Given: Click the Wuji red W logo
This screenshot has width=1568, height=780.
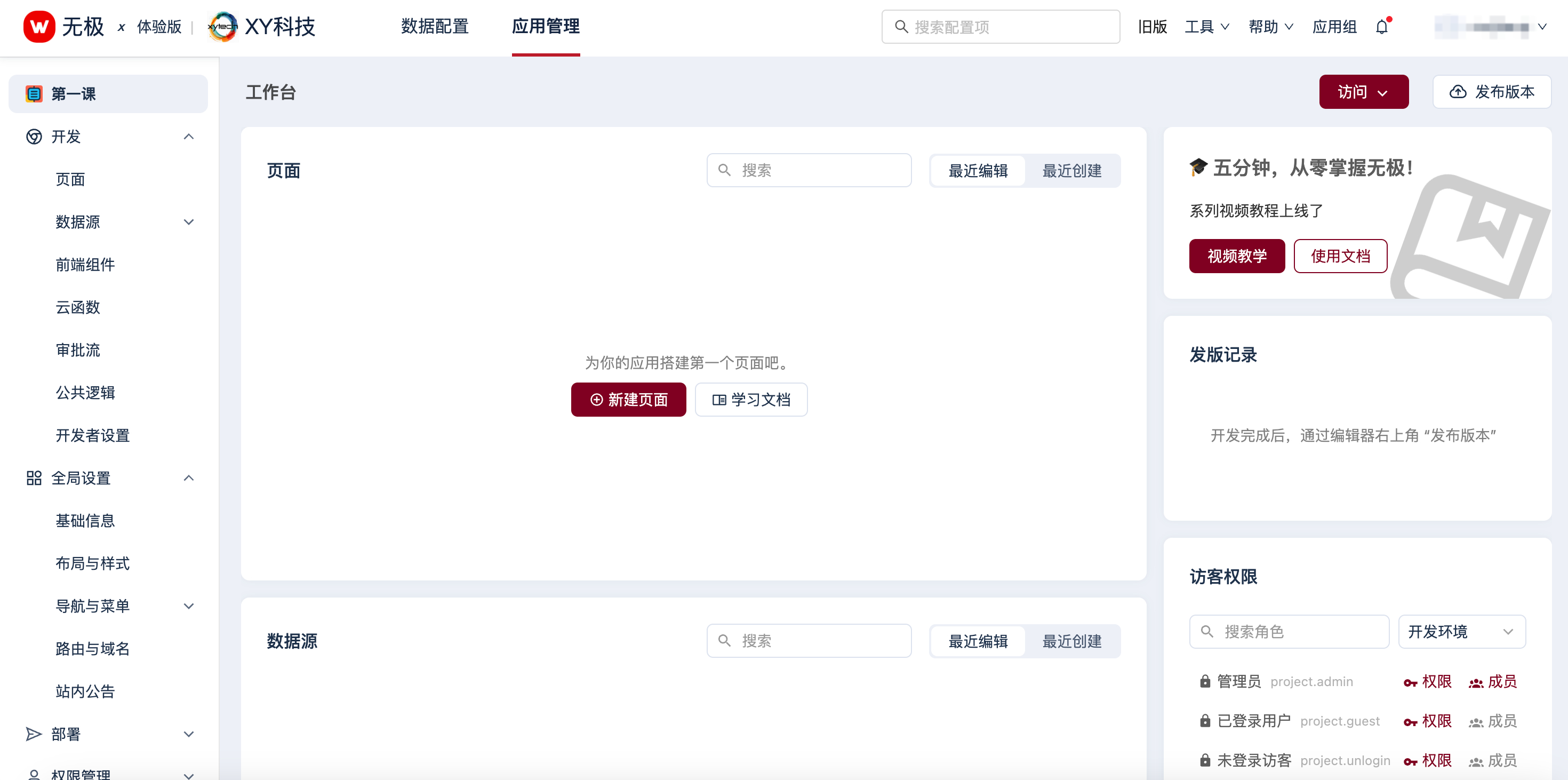Looking at the screenshot, I should [x=39, y=27].
